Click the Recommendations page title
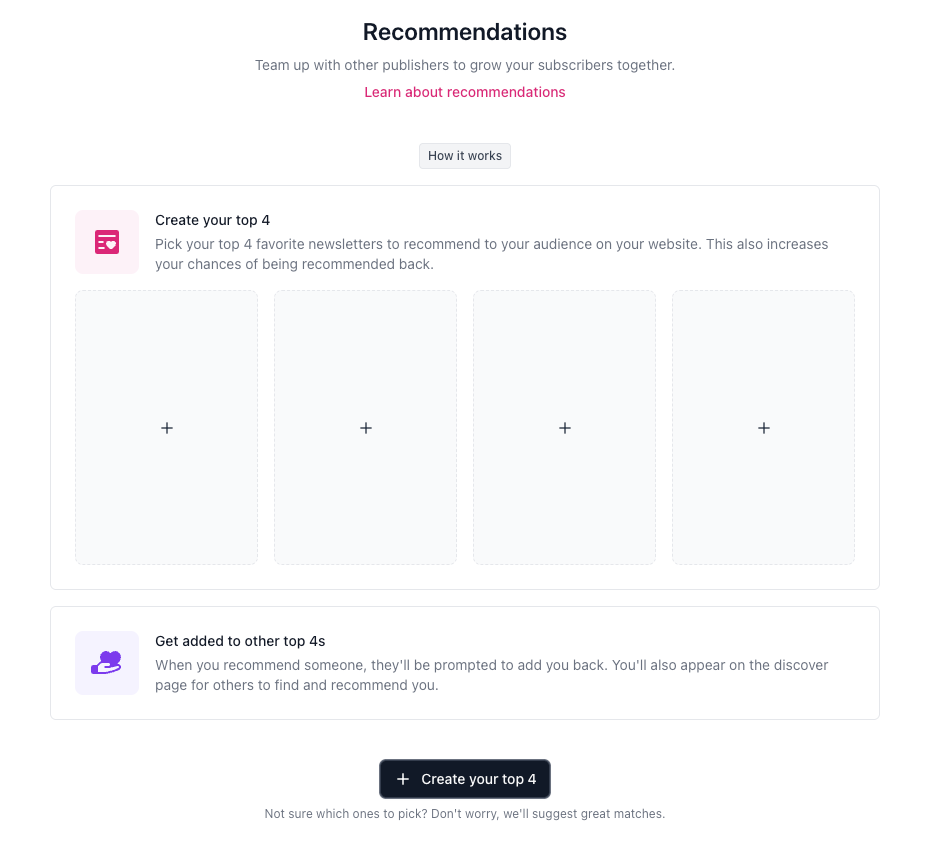This screenshot has height=842, width=934. (x=464, y=32)
